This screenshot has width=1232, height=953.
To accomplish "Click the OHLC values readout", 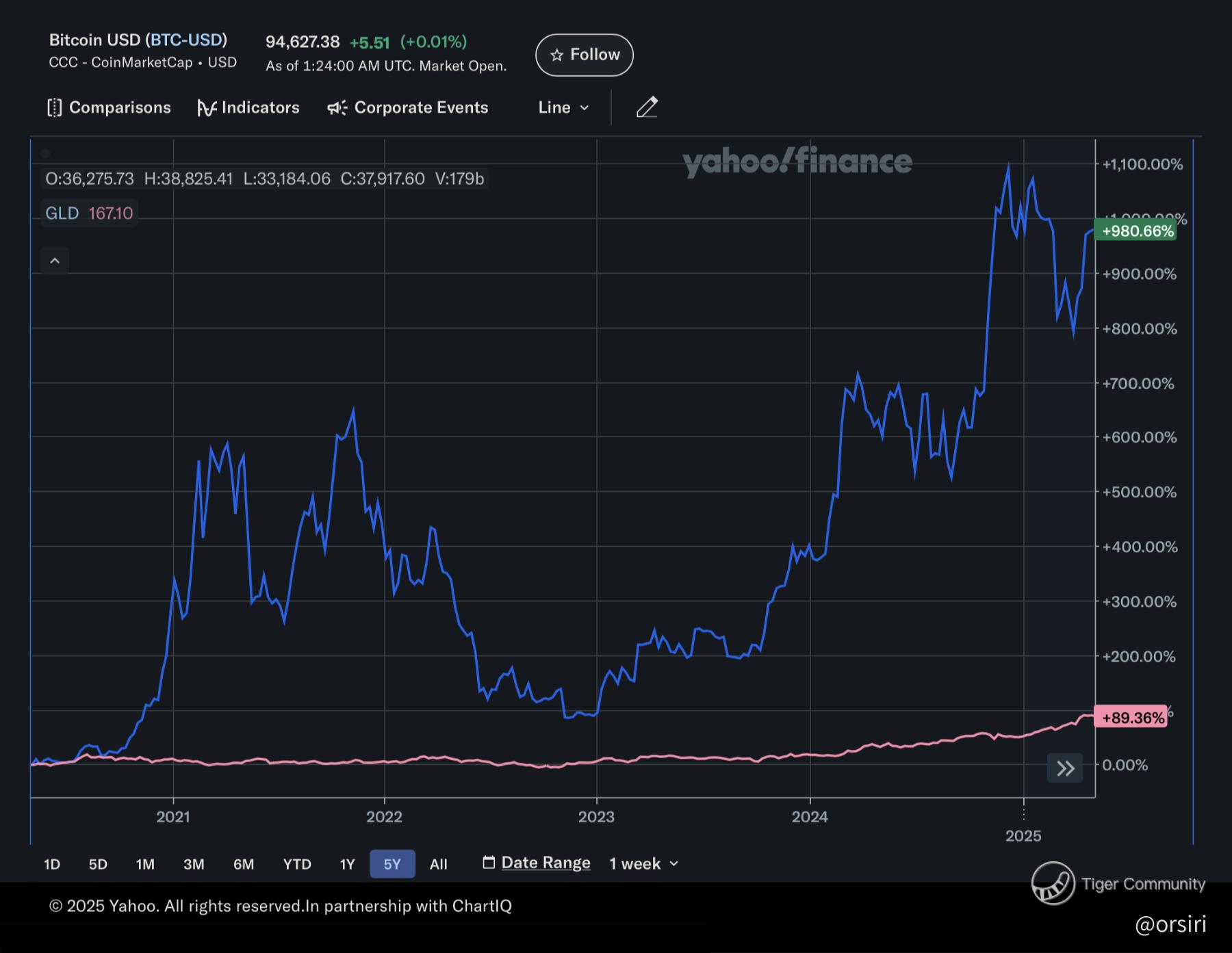I will [265, 179].
